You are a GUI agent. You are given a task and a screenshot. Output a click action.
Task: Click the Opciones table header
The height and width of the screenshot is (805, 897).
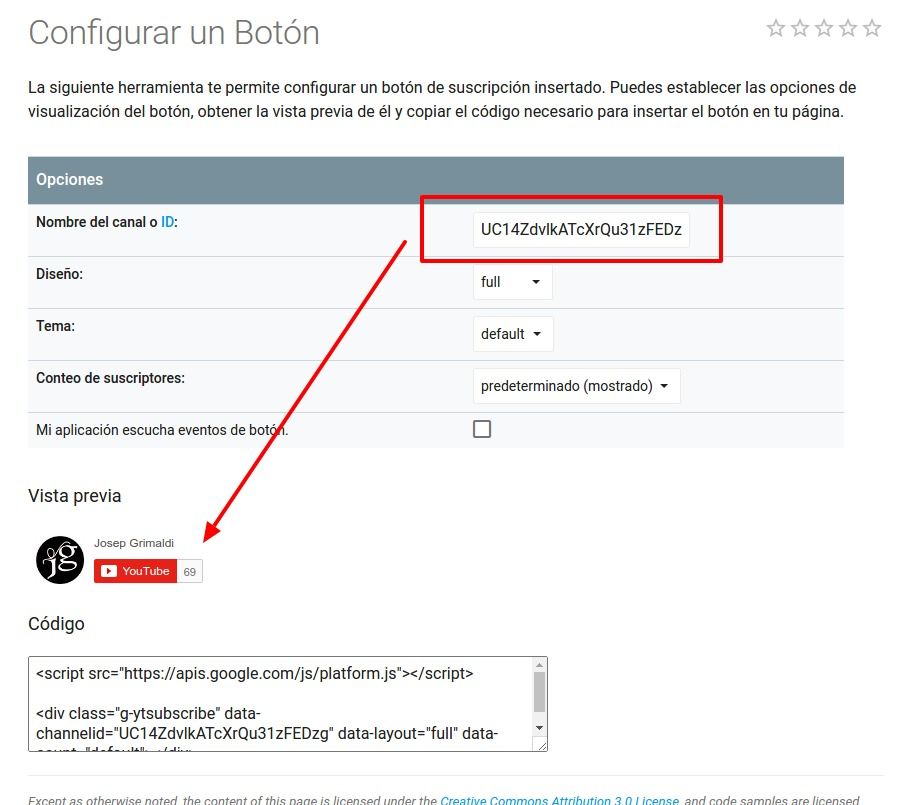(x=436, y=180)
